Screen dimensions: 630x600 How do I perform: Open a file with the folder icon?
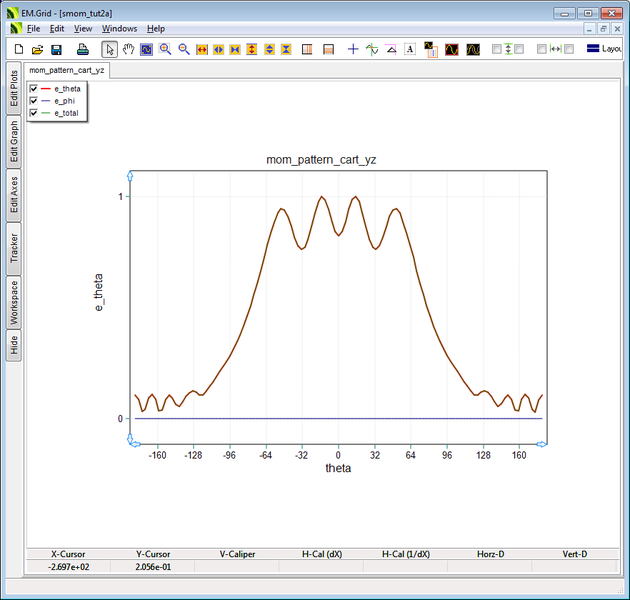pos(37,49)
